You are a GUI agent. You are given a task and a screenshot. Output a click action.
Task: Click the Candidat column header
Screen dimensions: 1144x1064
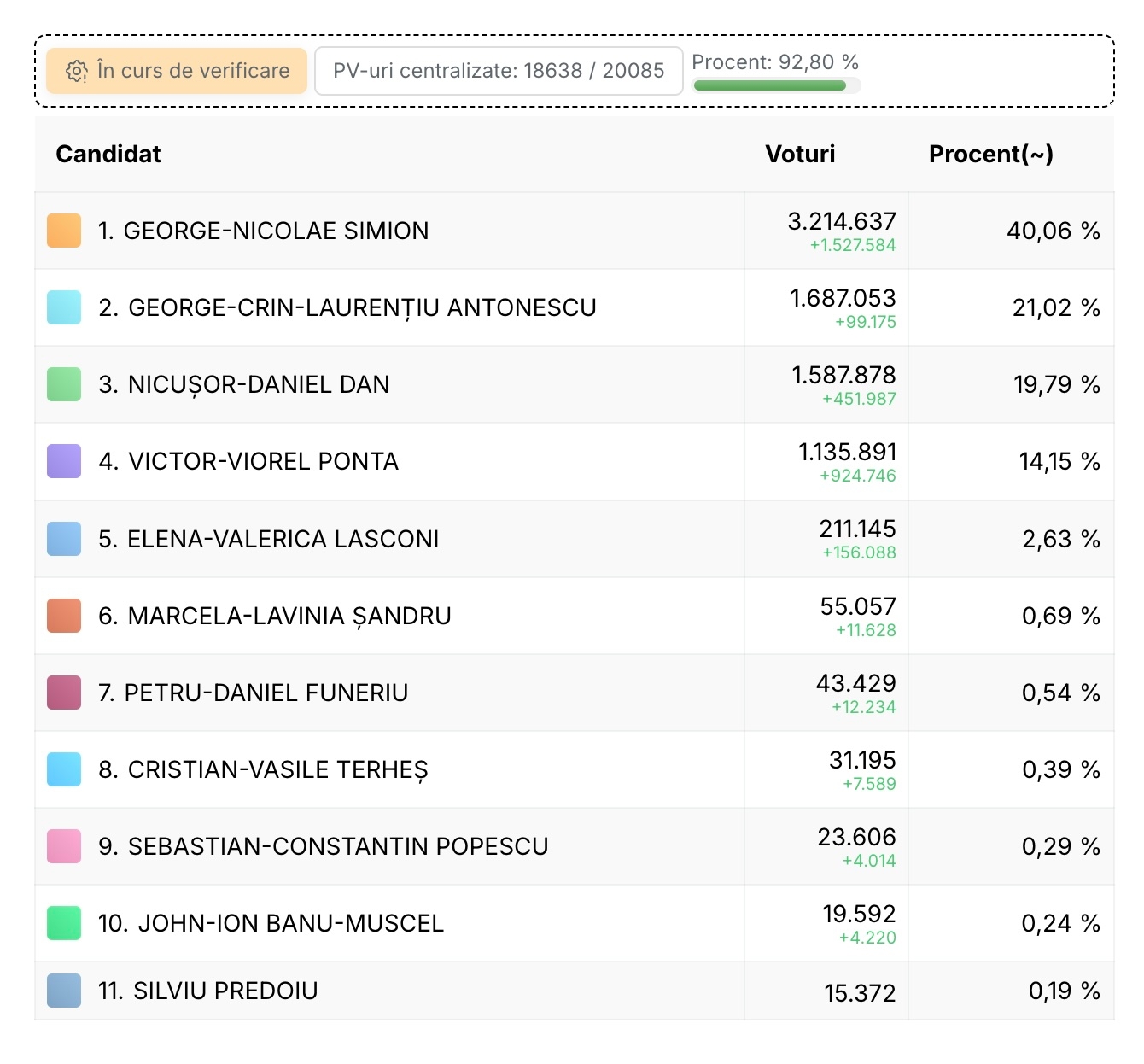coord(108,154)
